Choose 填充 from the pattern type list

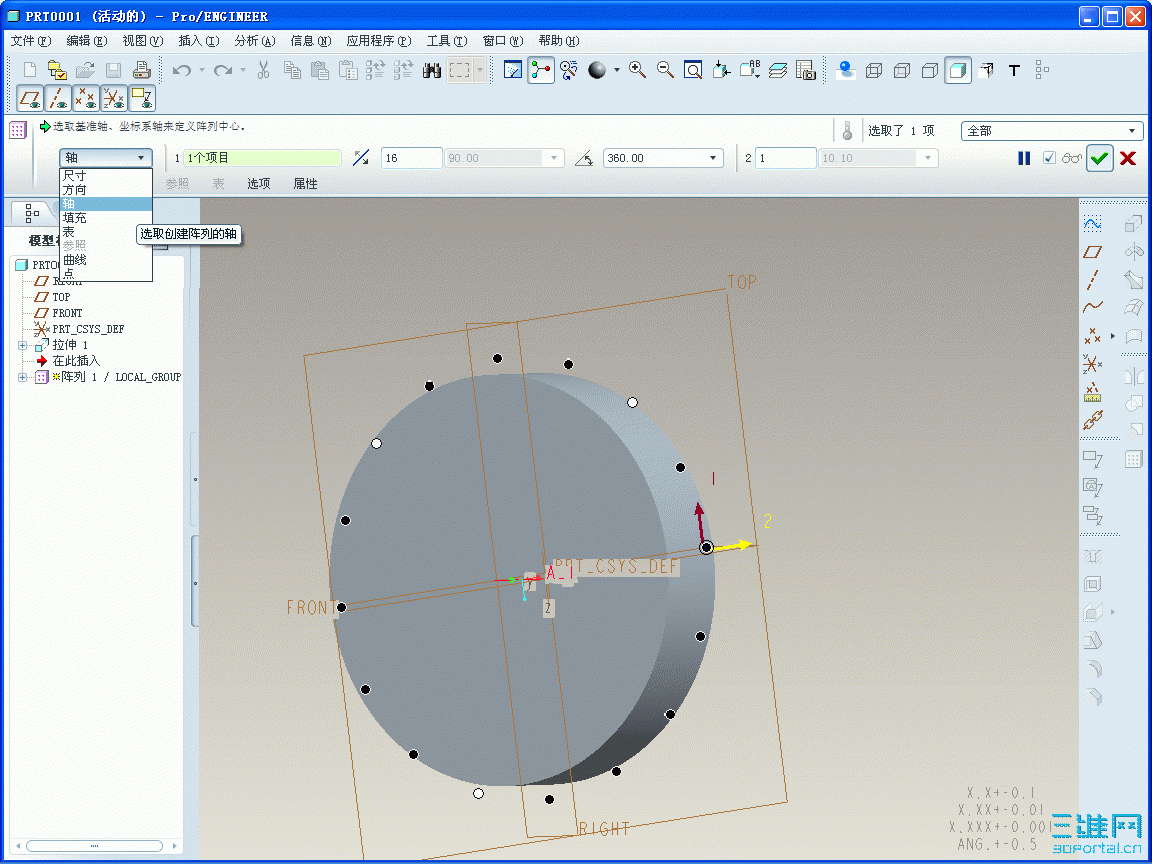click(75, 217)
